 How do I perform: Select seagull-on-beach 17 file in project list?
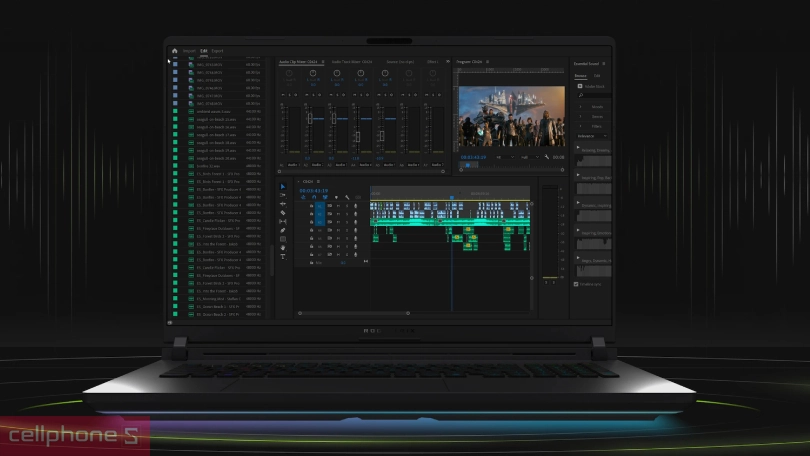[x=216, y=135]
